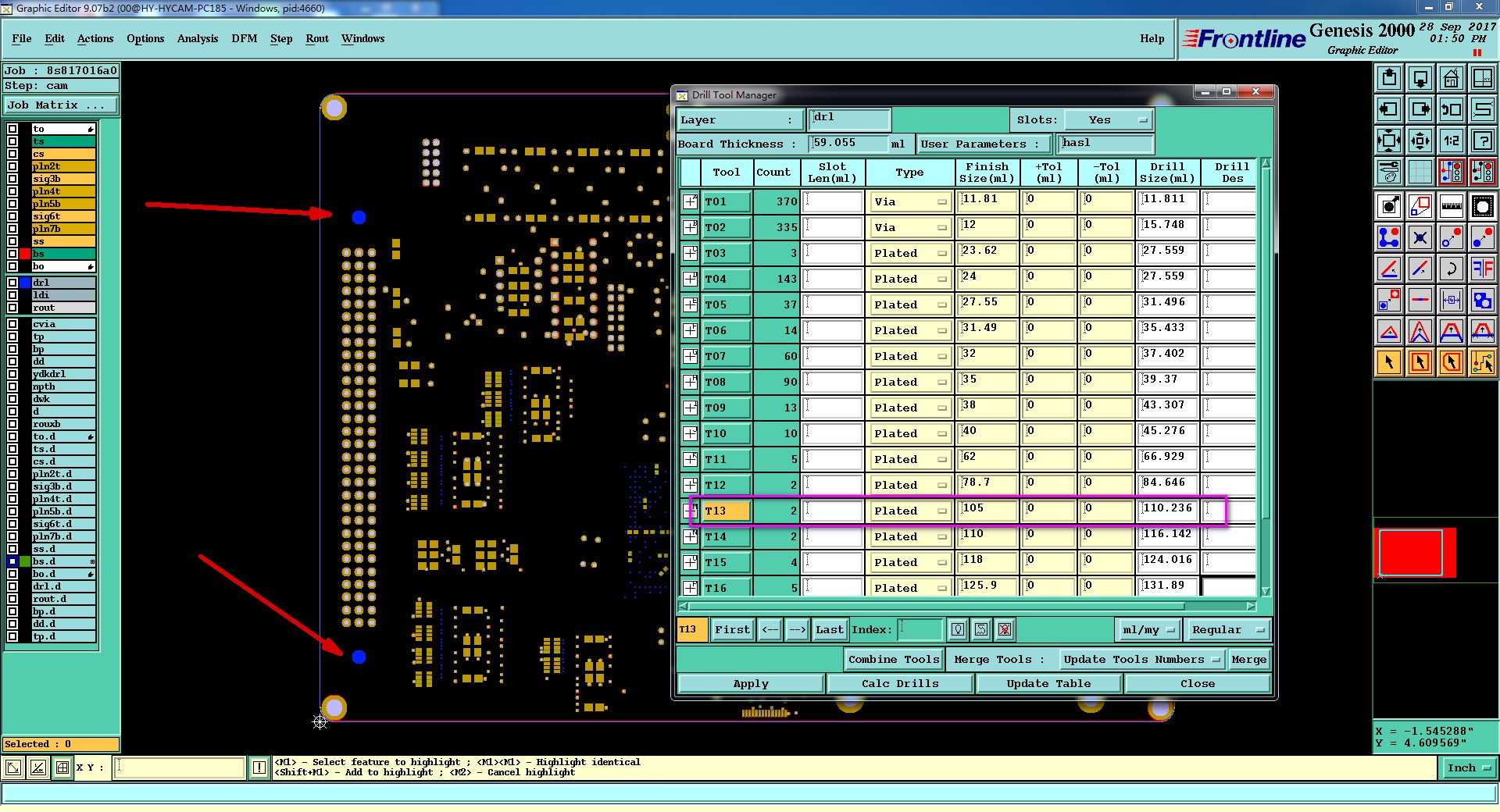Toggle the checkbox for layer ts
The height and width of the screenshot is (812, 1500).
(12, 141)
